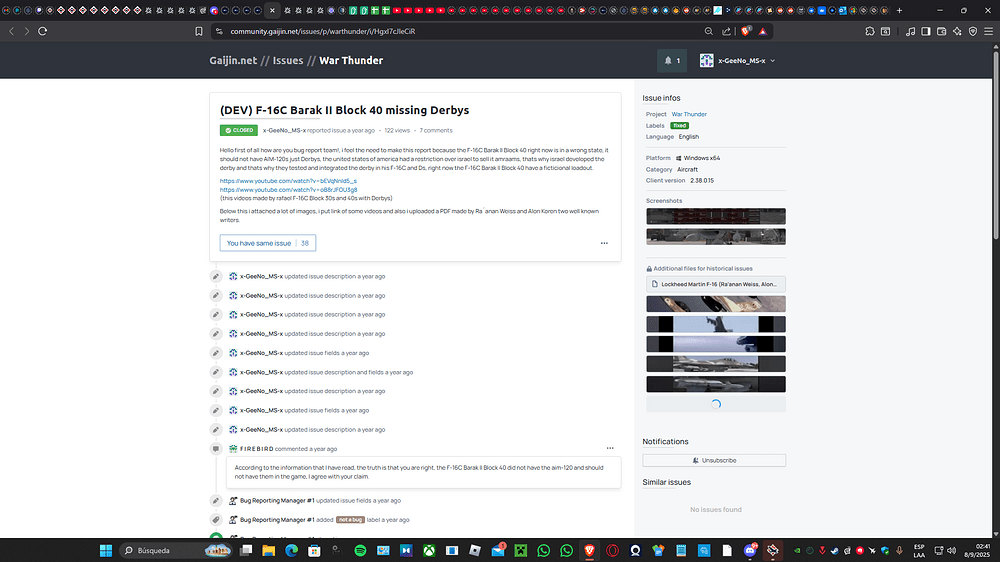Open the first YouTube link in the description
The width and height of the screenshot is (1000, 562).
[x=288, y=181]
